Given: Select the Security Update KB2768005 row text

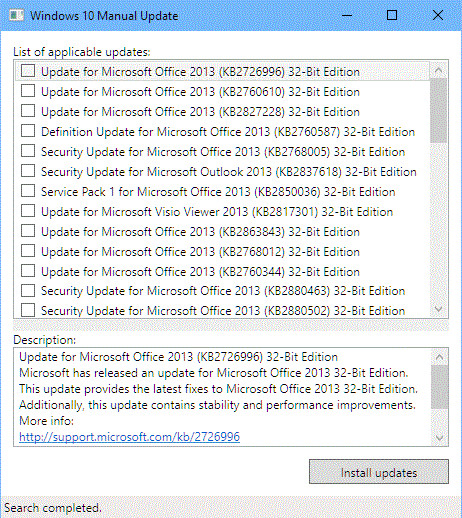Looking at the screenshot, I should pos(223,152).
